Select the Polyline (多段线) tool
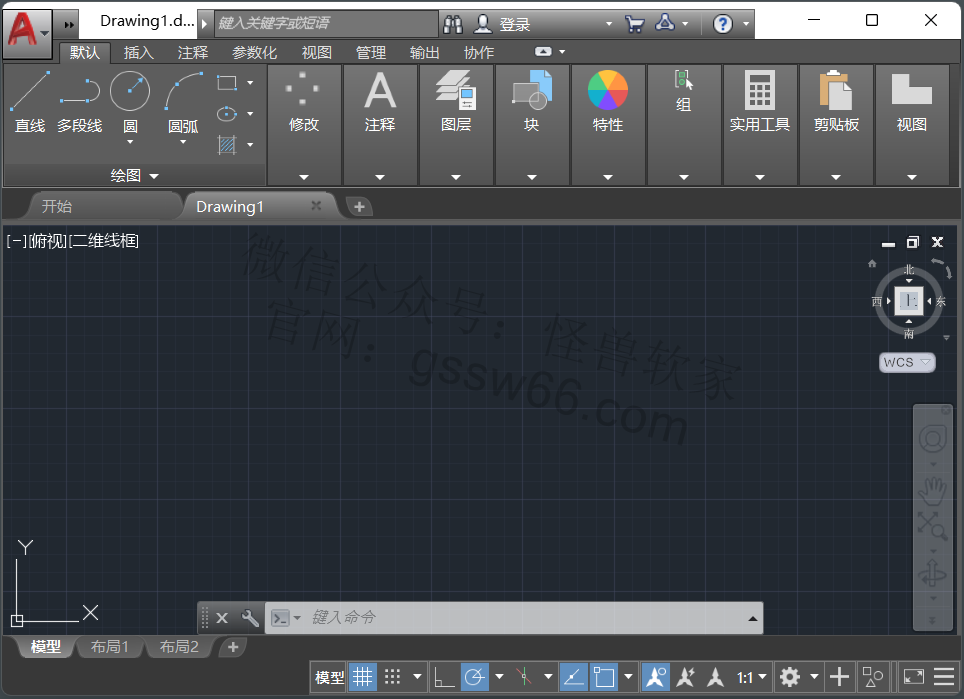This screenshot has height=699, width=964. [79, 102]
